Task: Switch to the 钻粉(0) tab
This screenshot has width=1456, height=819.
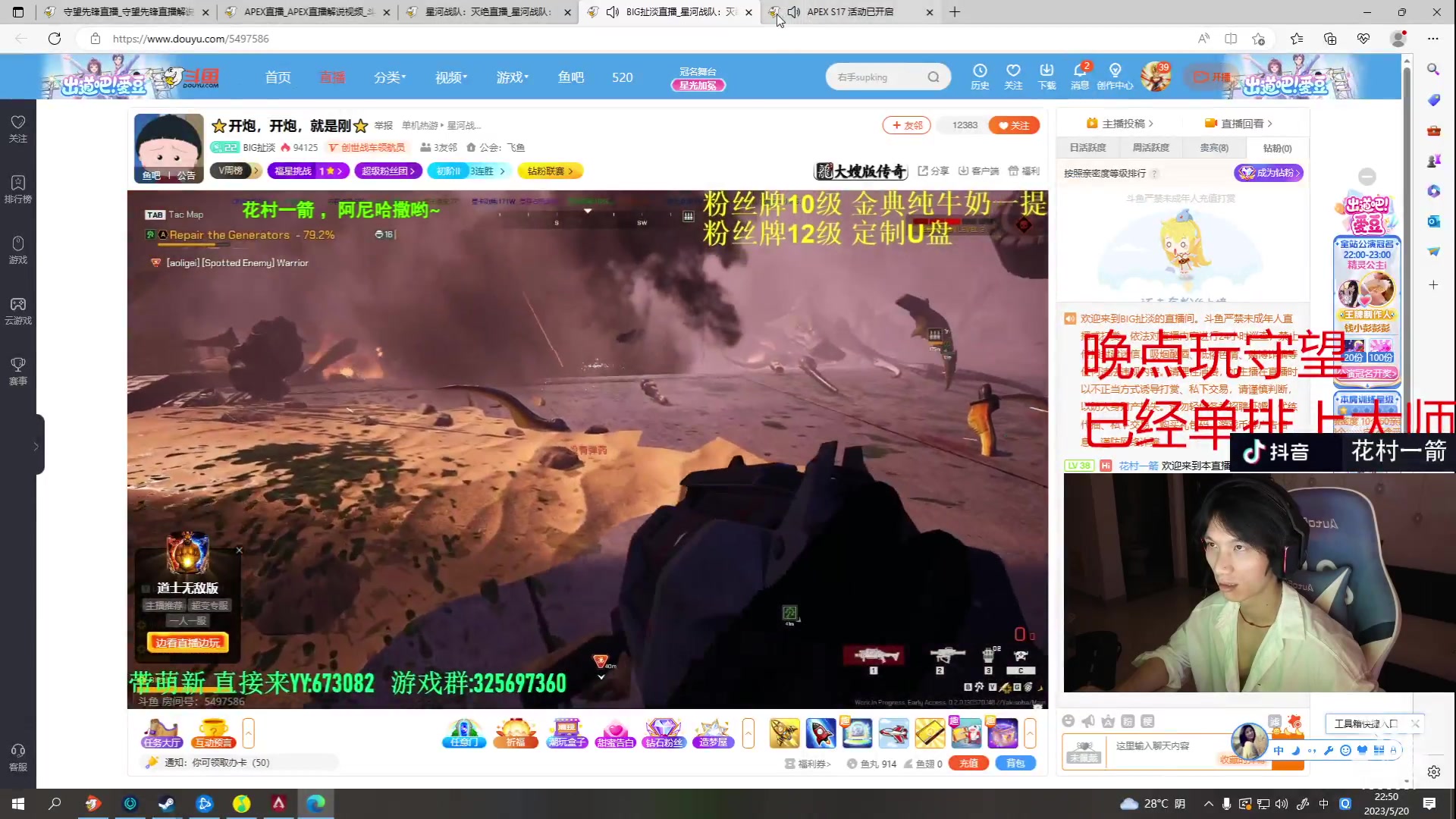Action: coord(1277,148)
